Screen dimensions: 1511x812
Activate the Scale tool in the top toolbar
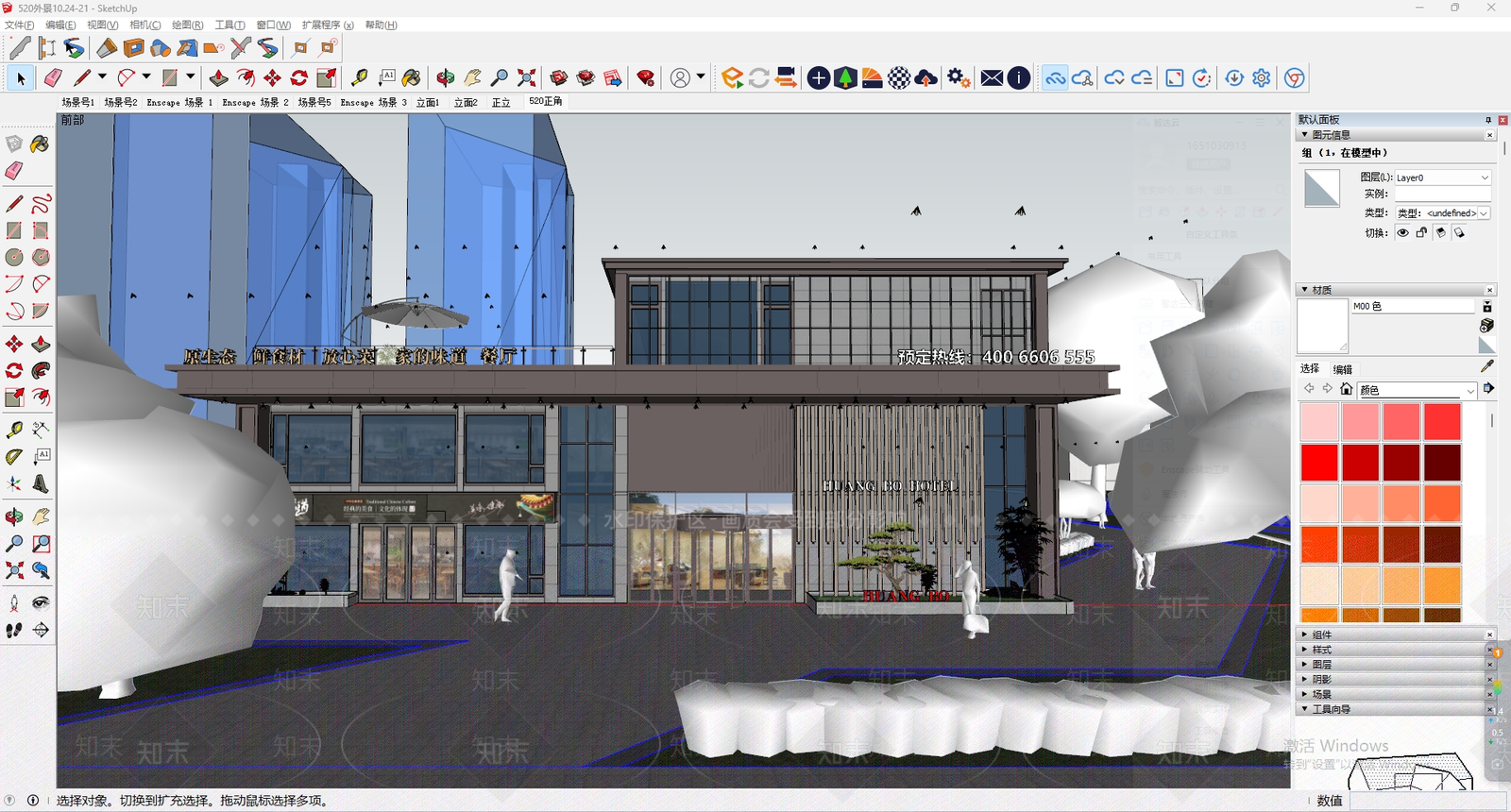tap(327, 78)
